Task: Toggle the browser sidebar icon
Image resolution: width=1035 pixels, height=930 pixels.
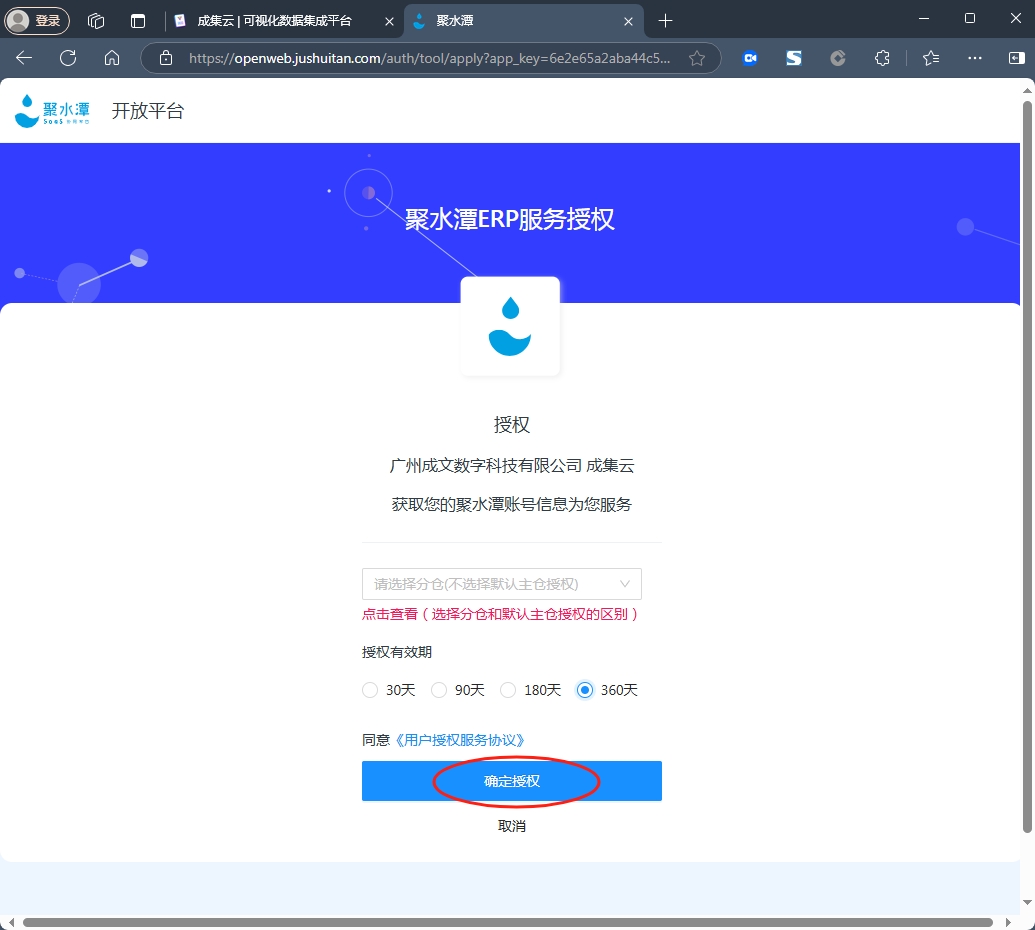Action: pyautogui.click(x=1017, y=58)
